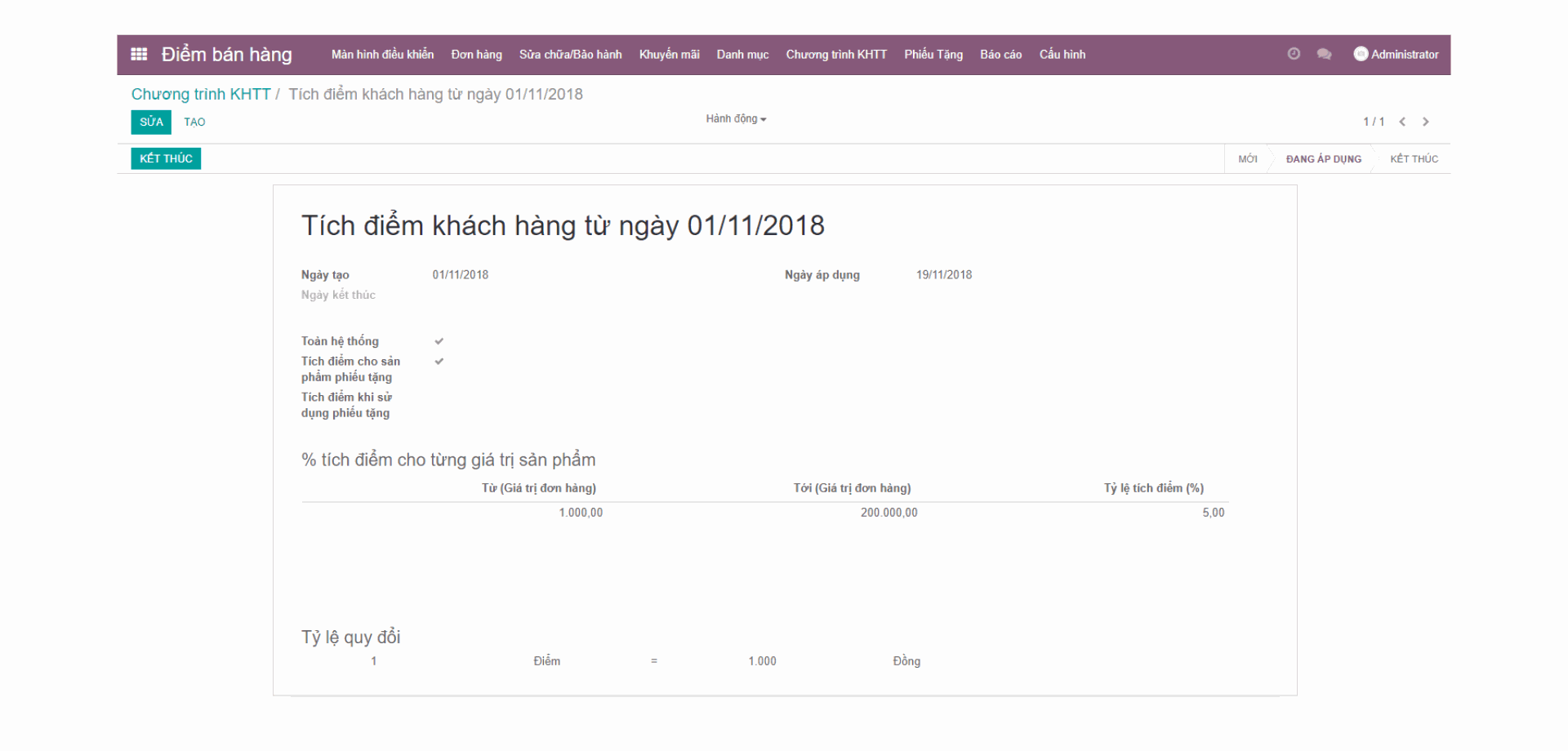Open the recent activities clock icon
The image size is (1568, 751).
point(1293,54)
